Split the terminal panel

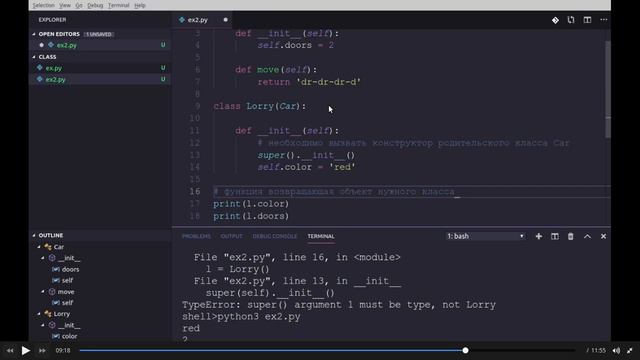[x=554, y=236]
